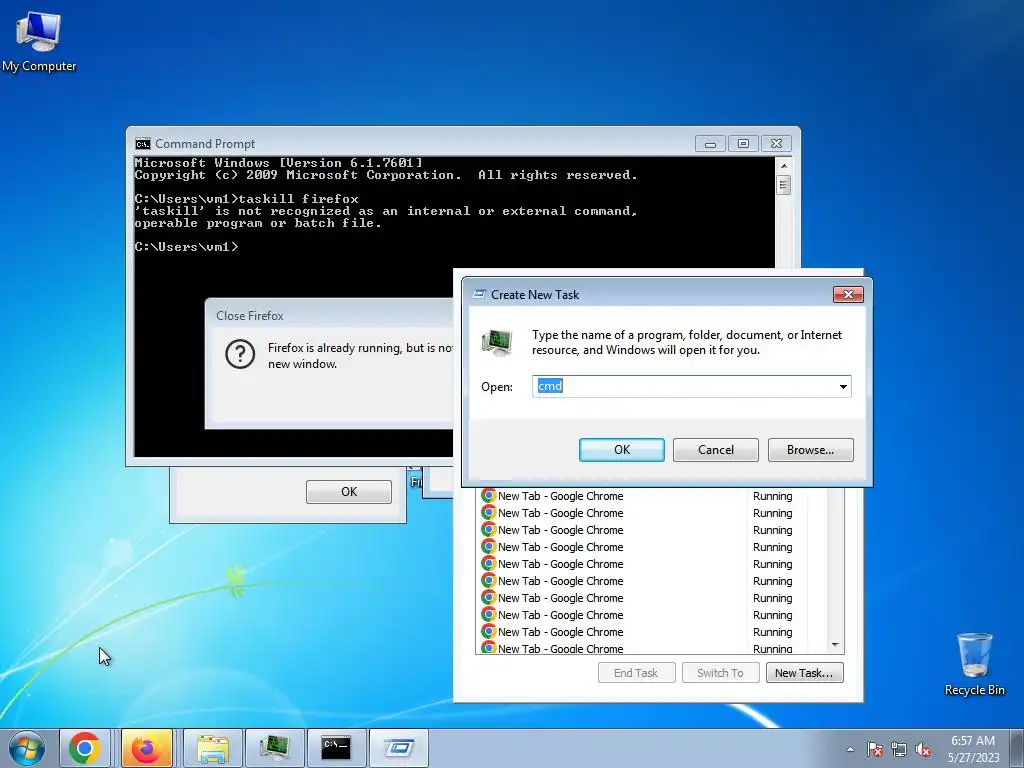Open the My Computer desktop icon
This screenshot has height=768, width=1024.
click(x=39, y=41)
